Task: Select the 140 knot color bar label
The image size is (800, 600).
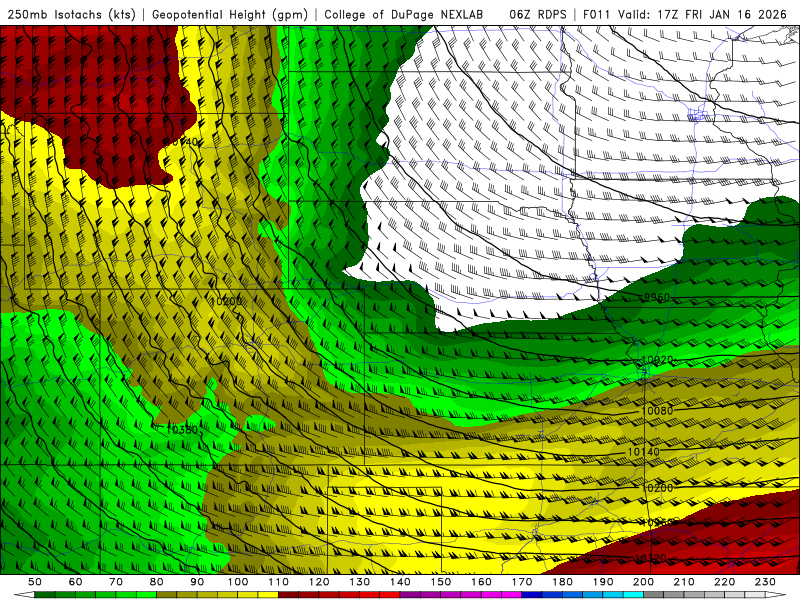Action: [400, 582]
